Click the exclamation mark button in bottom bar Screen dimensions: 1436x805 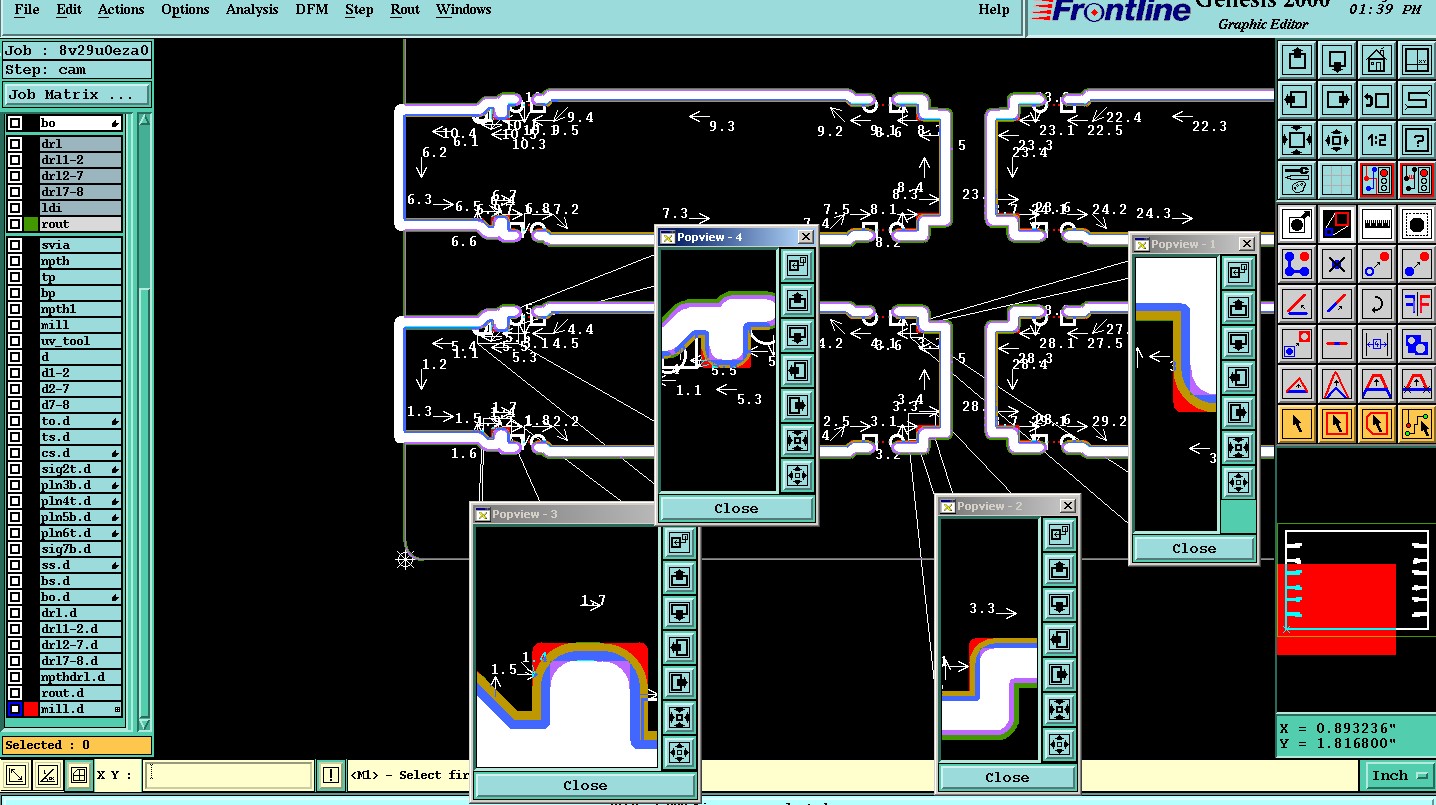click(330, 775)
